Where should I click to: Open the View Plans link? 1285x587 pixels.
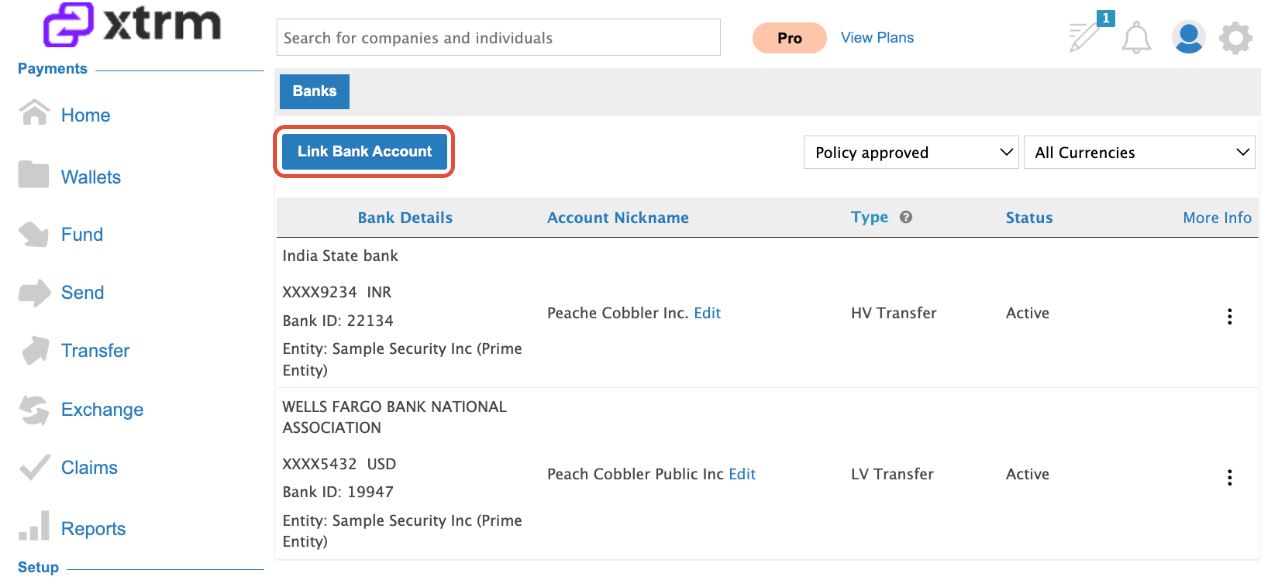[x=877, y=38]
